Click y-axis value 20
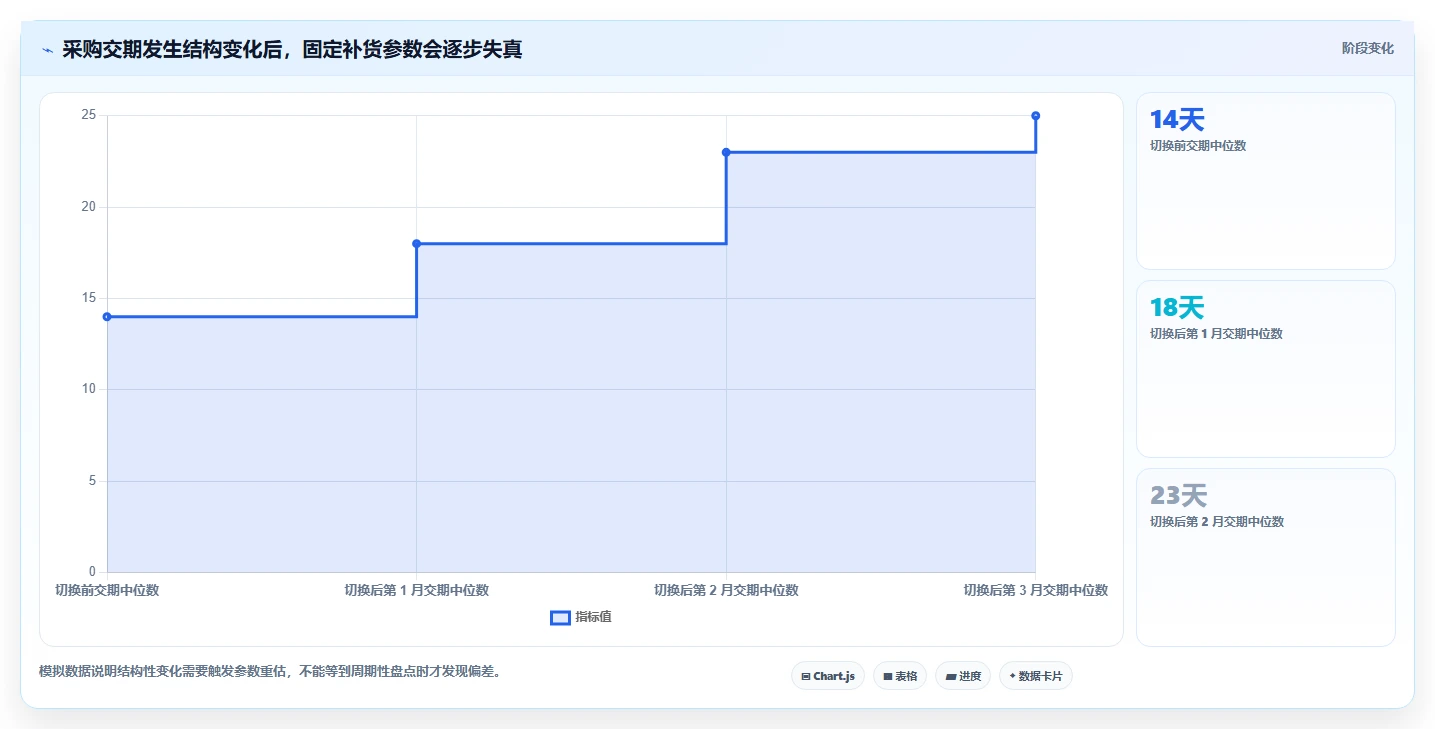 [89, 207]
